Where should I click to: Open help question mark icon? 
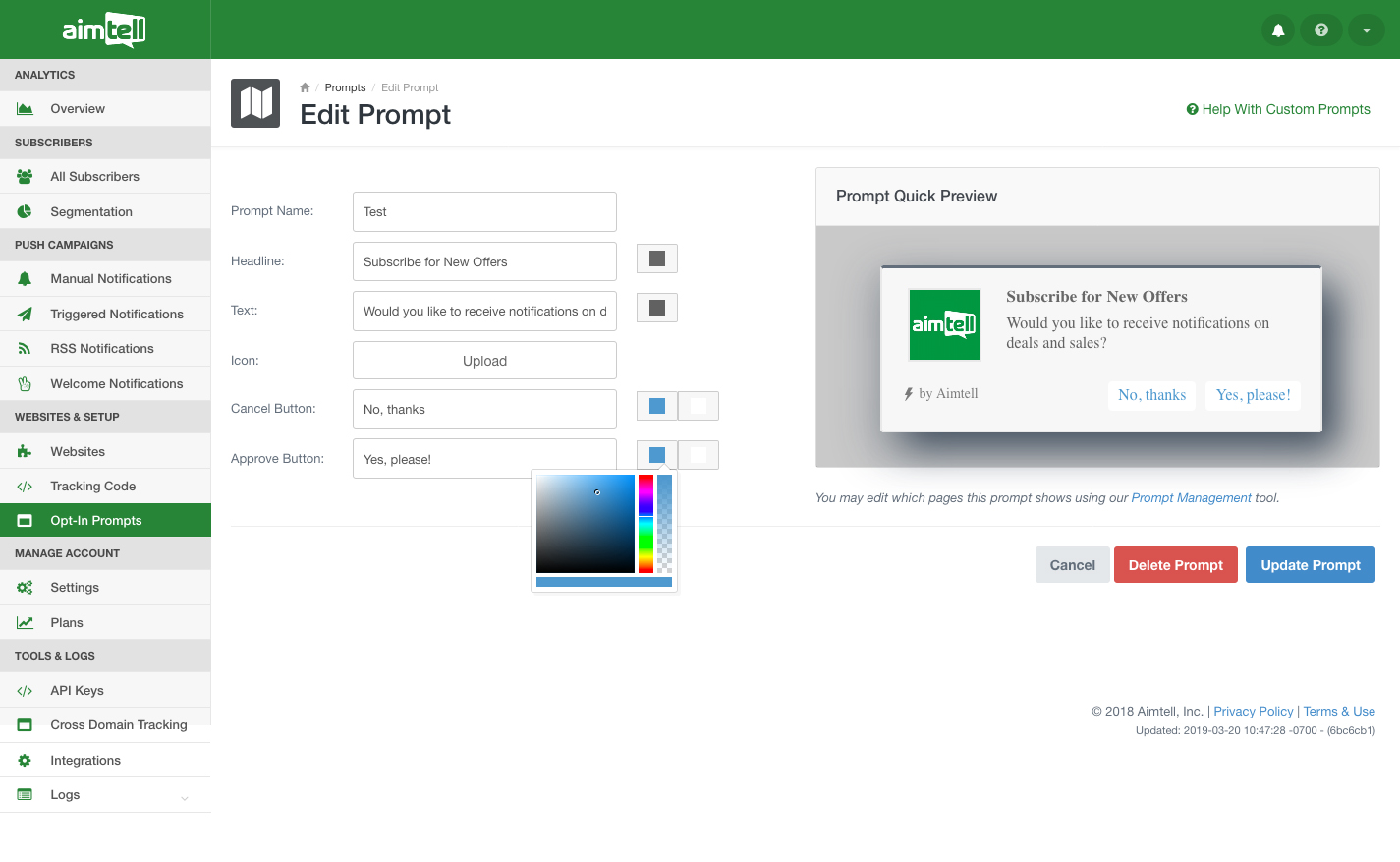click(x=1321, y=30)
